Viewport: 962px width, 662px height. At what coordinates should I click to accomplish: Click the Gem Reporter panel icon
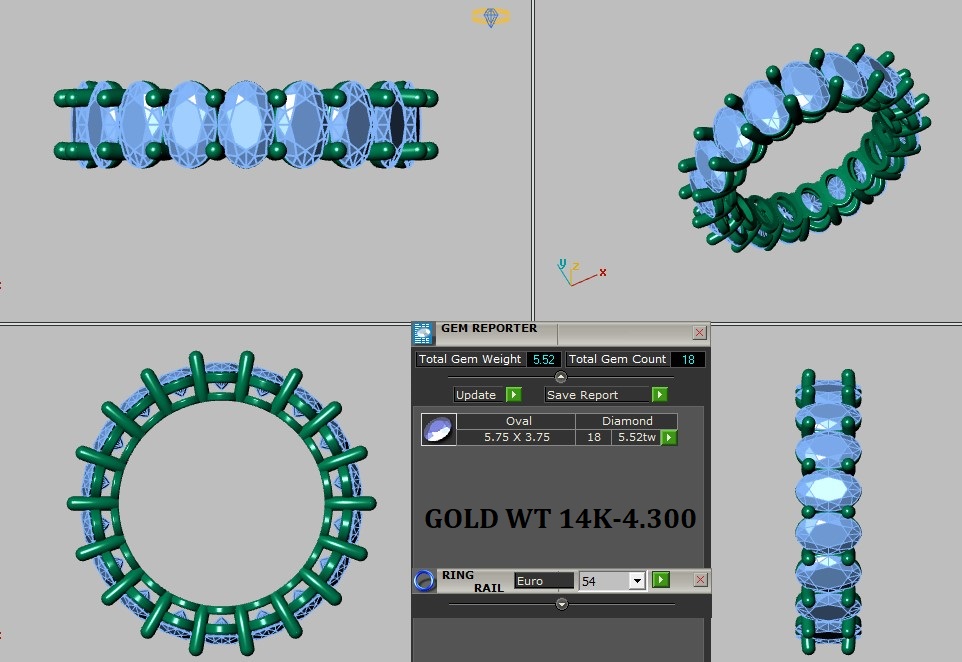pyautogui.click(x=423, y=333)
